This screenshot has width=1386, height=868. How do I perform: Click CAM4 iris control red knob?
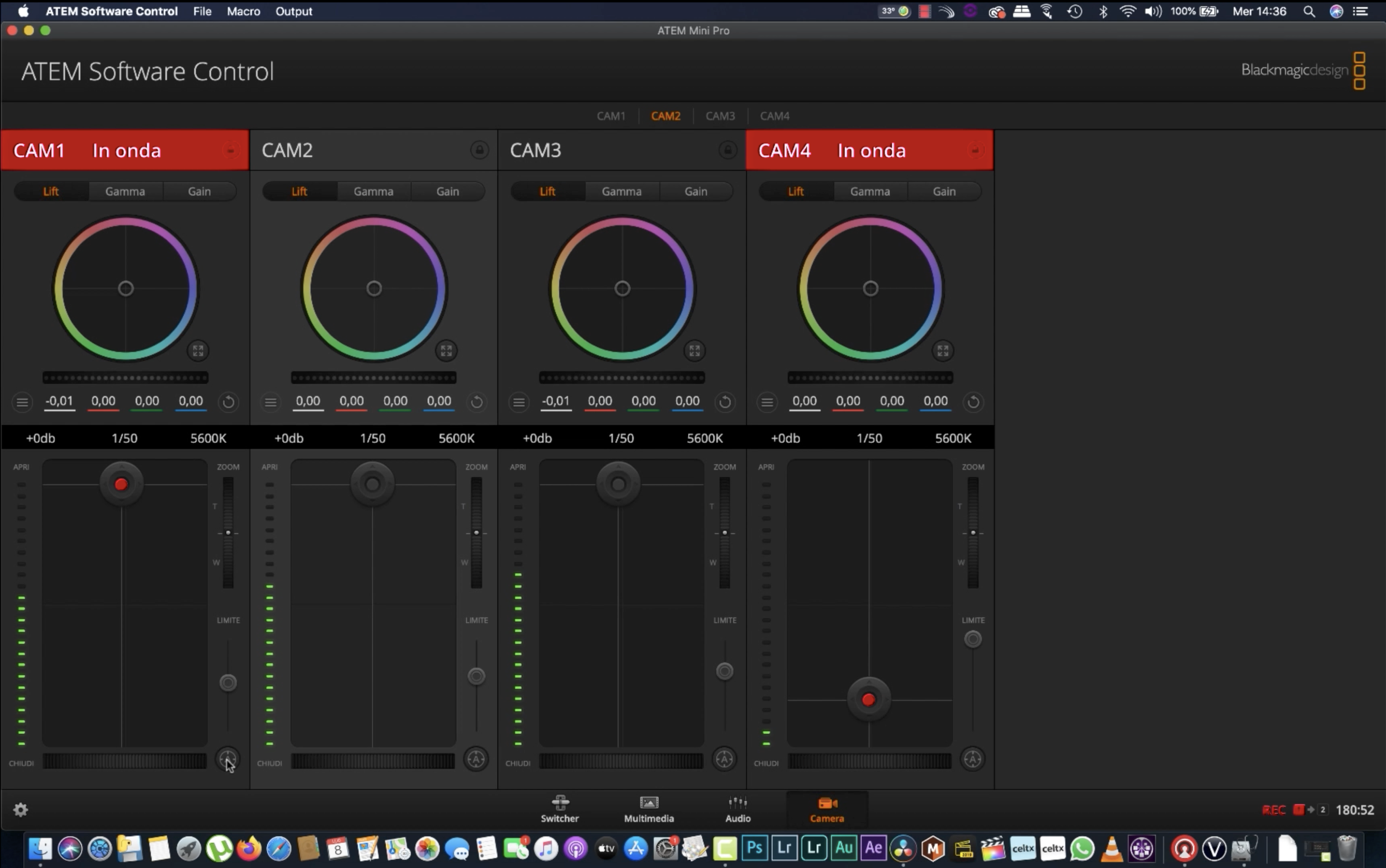pyautogui.click(x=869, y=699)
